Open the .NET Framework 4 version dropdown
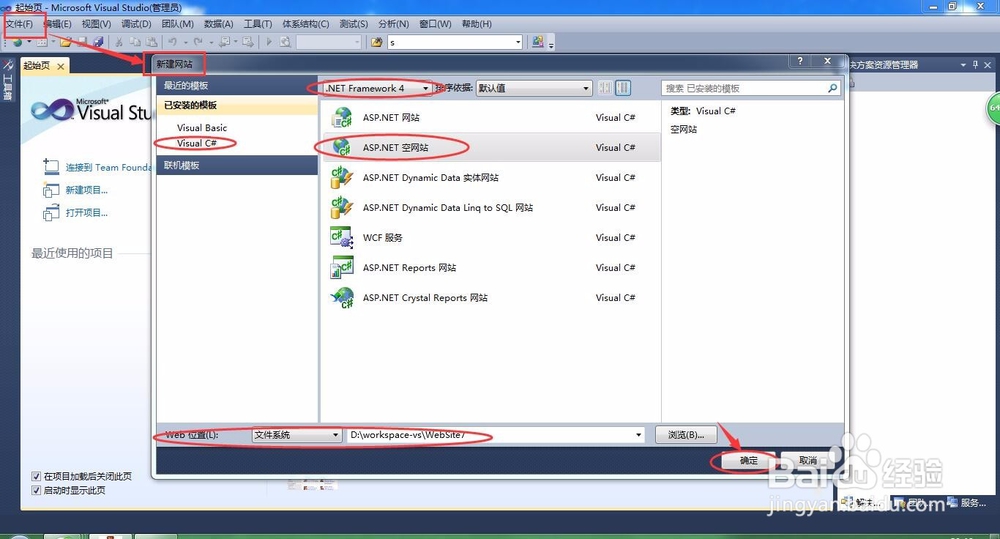 [x=377, y=88]
